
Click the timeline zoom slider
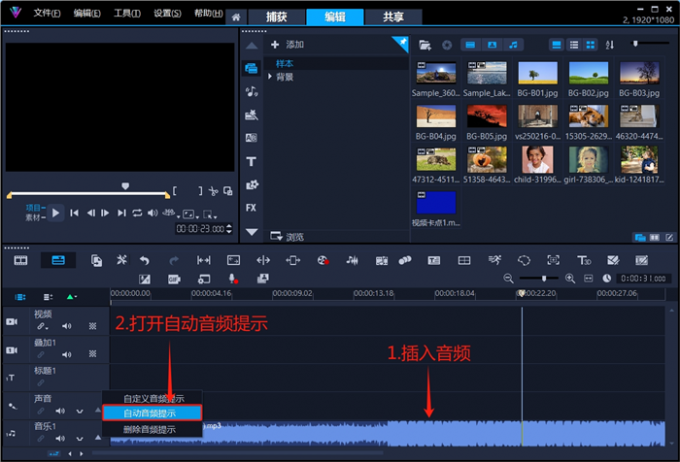click(x=545, y=278)
